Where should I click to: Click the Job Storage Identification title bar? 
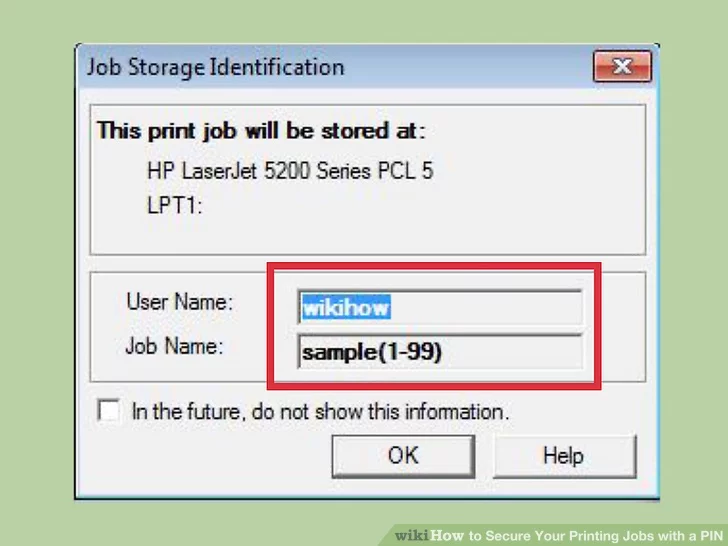coord(334,66)
